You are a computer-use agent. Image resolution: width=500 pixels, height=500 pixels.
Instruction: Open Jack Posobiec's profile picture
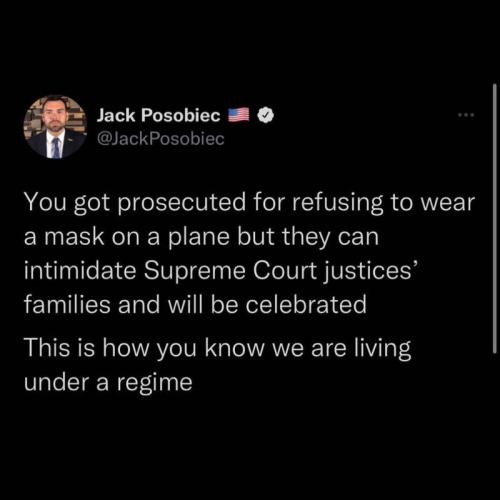click(x=55, y=127)
